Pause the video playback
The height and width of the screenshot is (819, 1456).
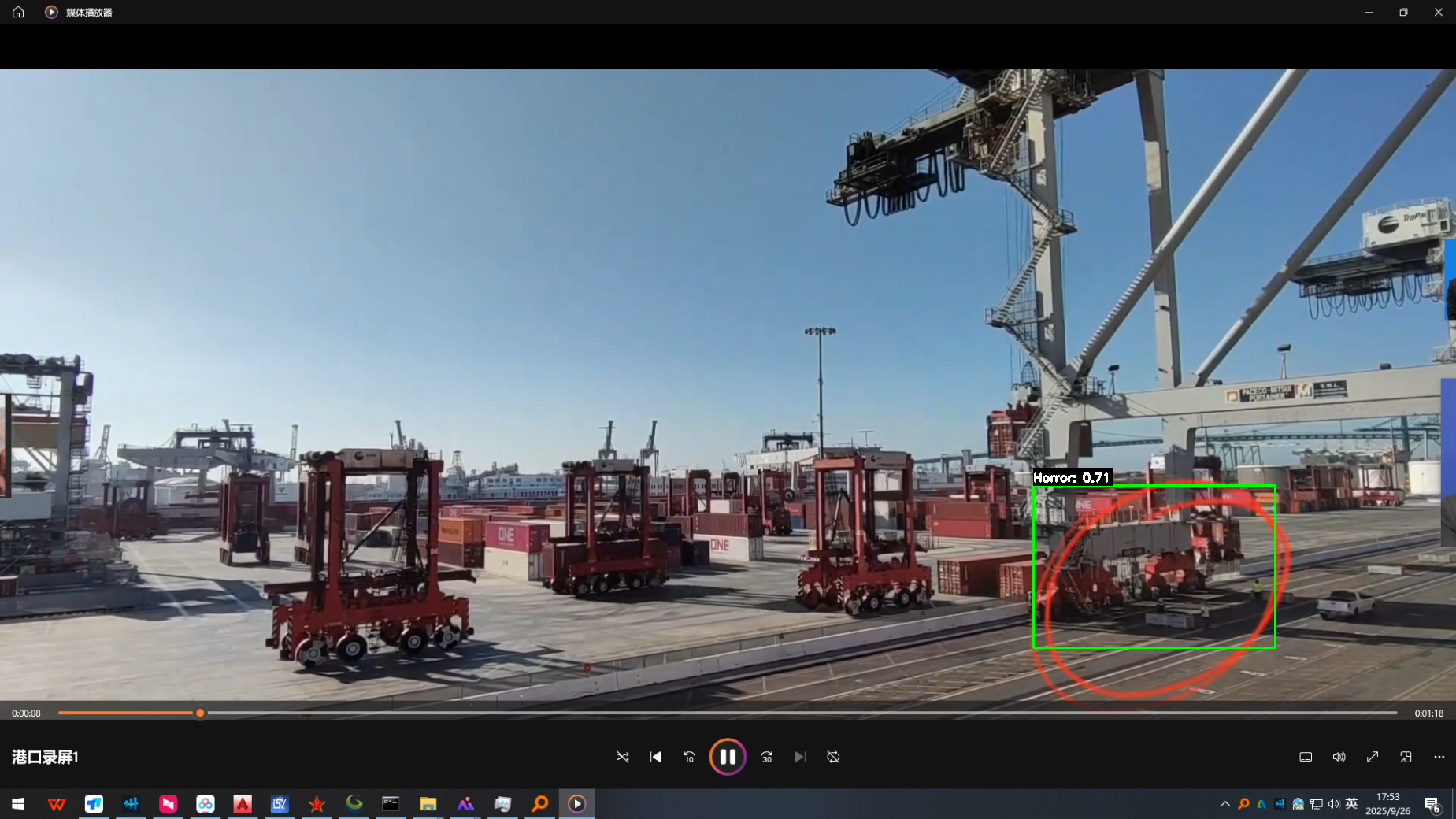pyautogui.click(x=727, y=757)
